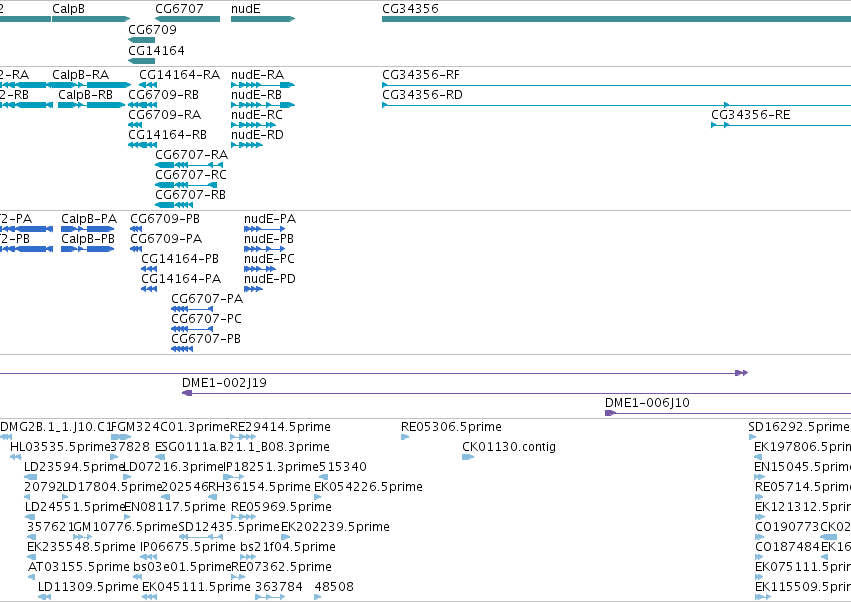
Task: Click protein CG6707-PB
Action: click(x=182, y=349)
